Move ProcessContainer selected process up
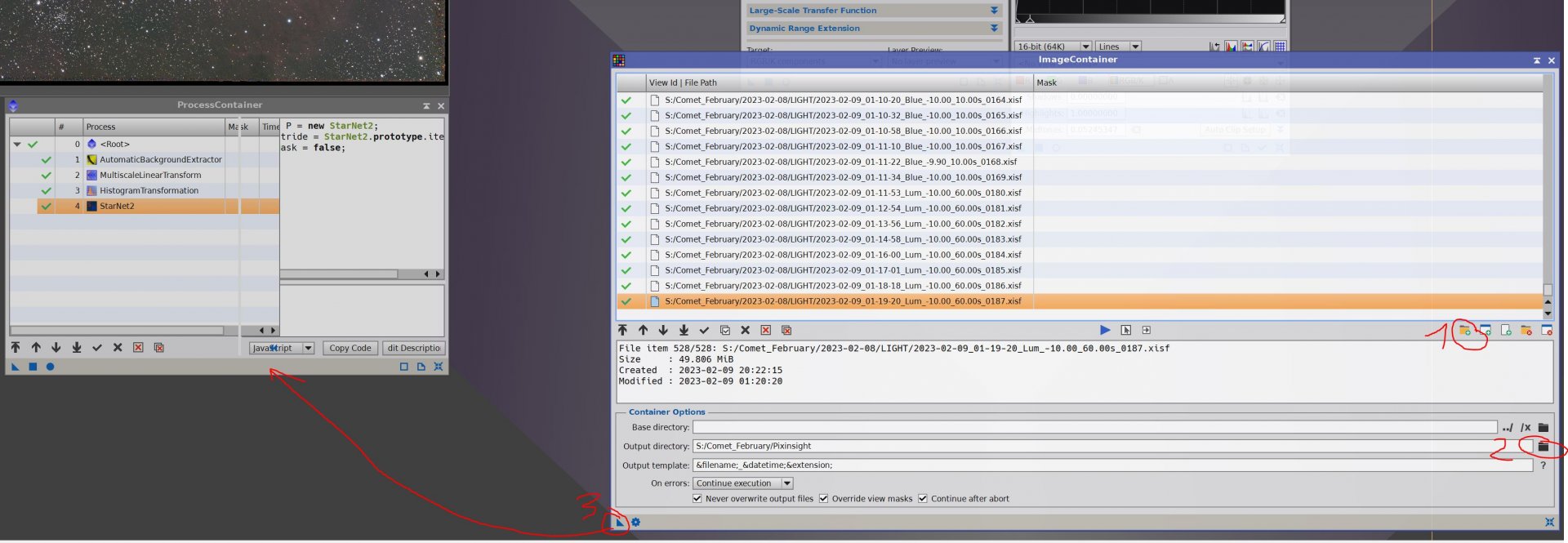 36,347
